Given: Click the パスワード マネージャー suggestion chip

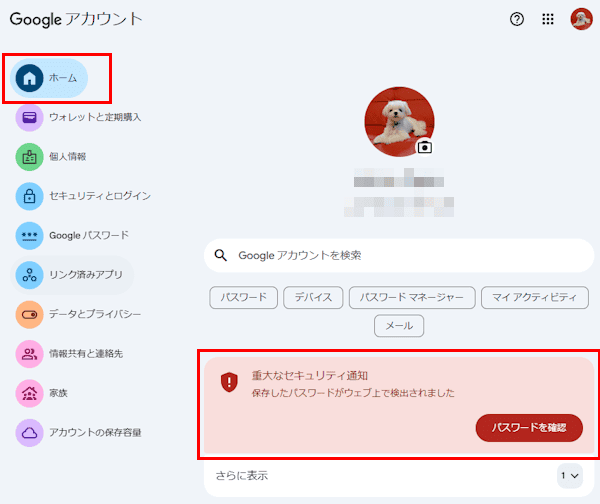Looking at the screenshot, I should [412, 297].
